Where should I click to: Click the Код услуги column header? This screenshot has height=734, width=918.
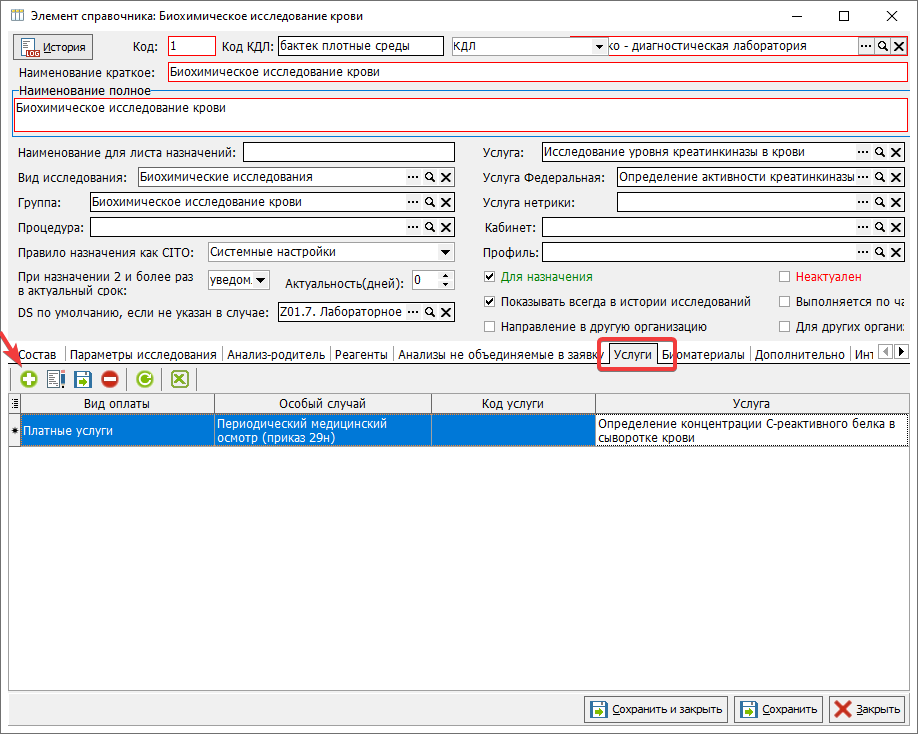coord(513,403)
